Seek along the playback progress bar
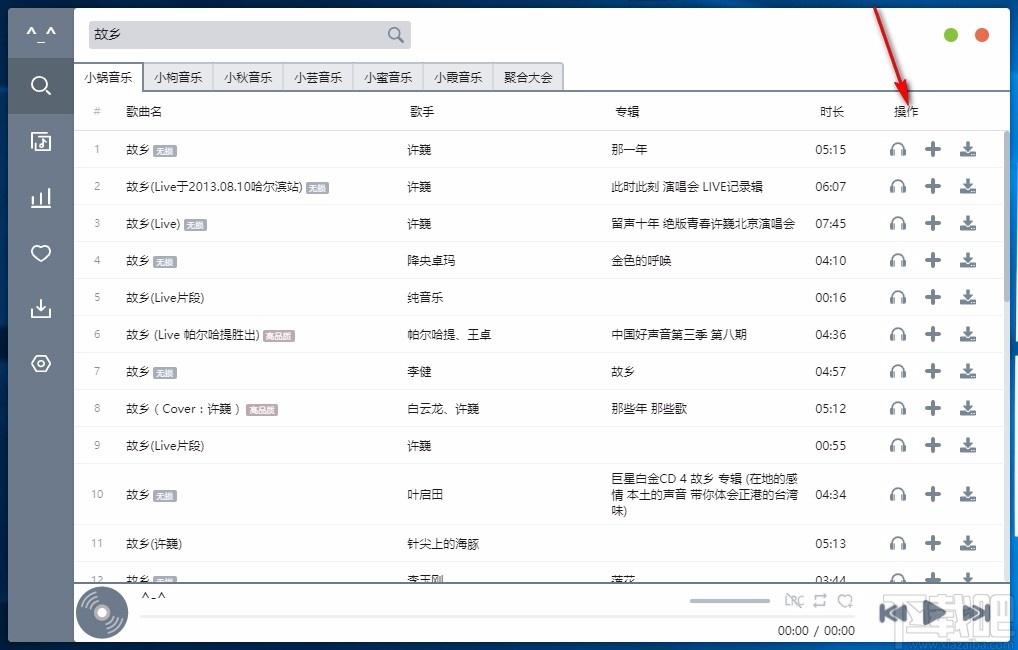The width and height of the screenshot is (1018, 650). pos(497,616)
